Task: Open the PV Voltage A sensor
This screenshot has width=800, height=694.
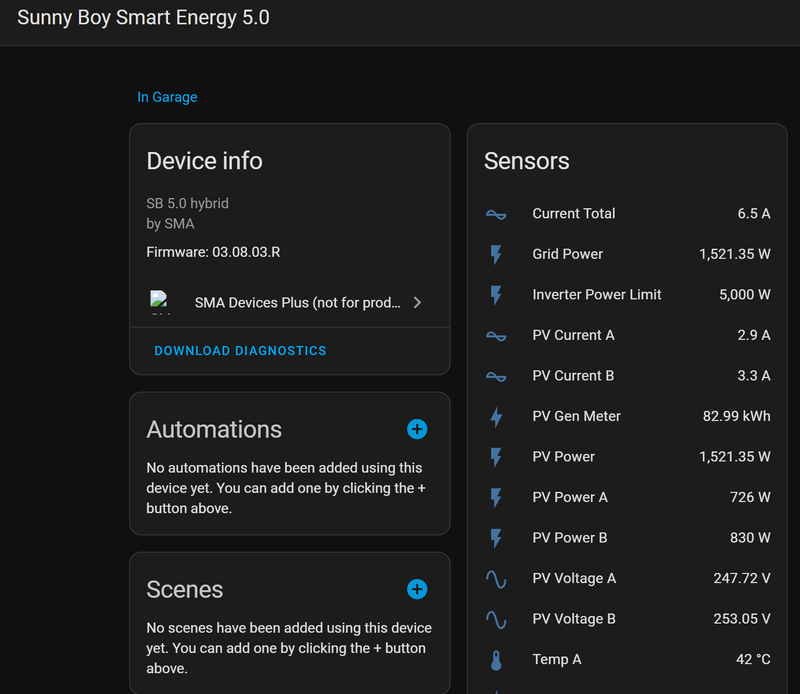Action: click(x=627, y=578)
